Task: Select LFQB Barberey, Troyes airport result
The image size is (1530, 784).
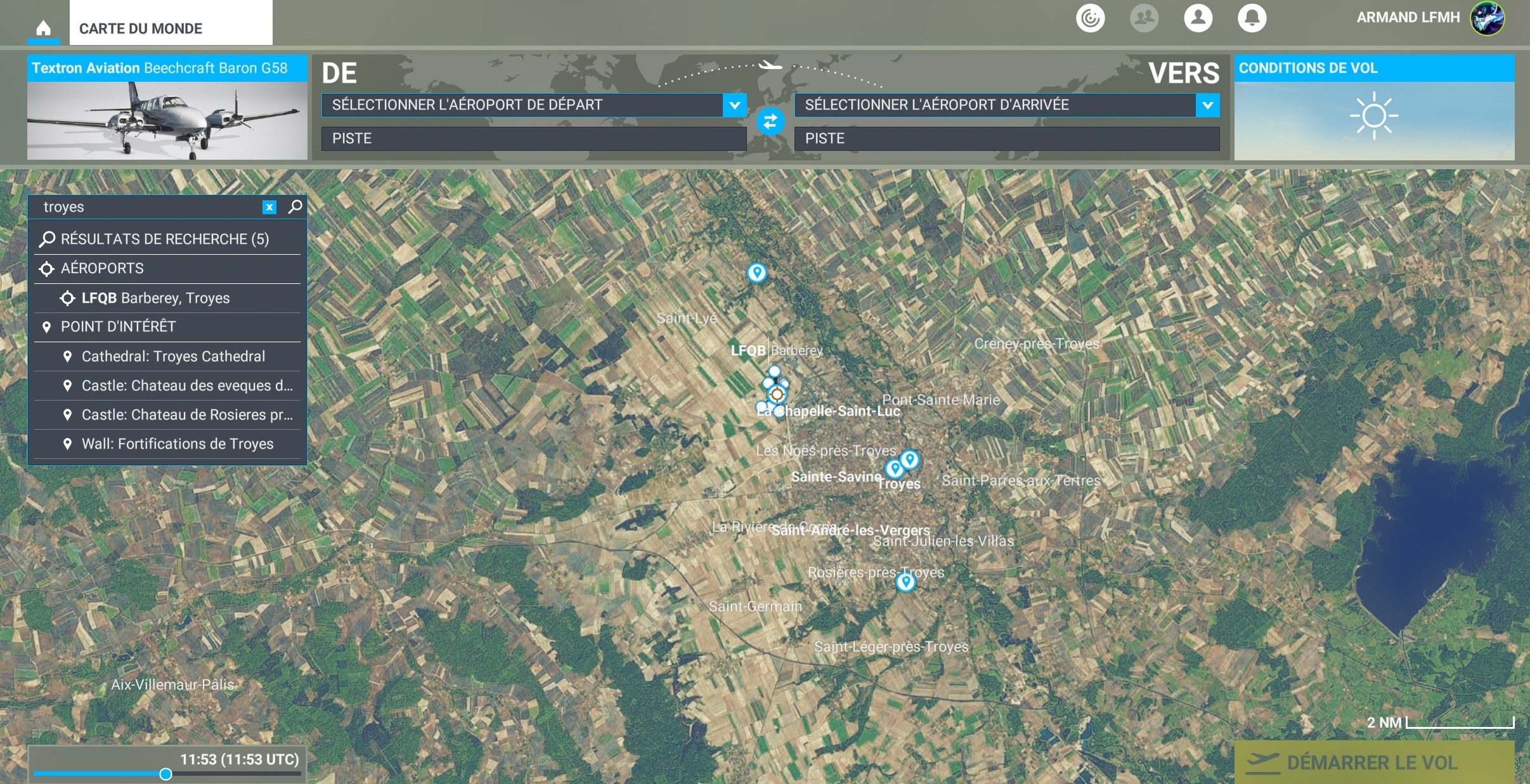Action: [155, 298]
